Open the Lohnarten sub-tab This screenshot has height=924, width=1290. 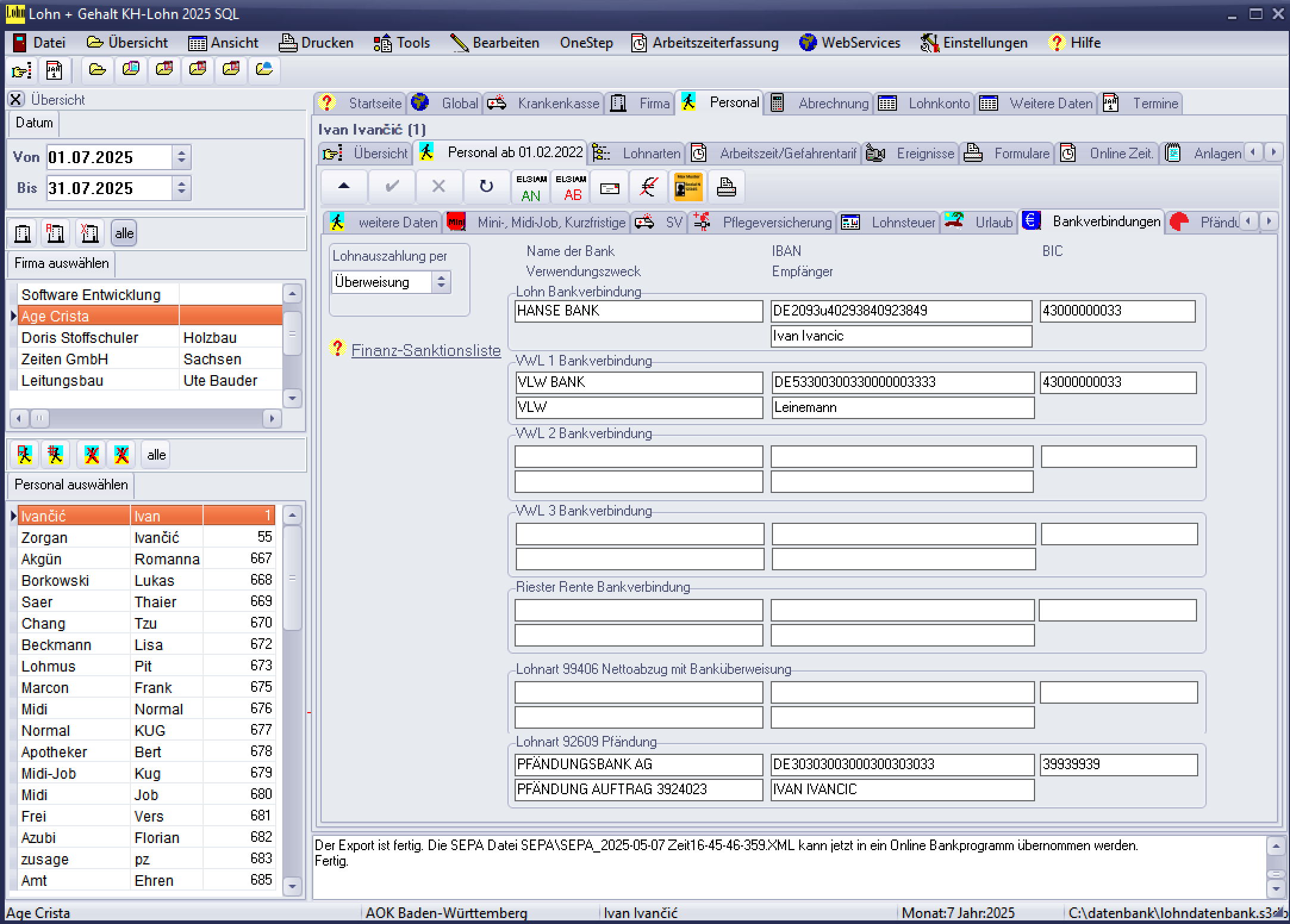pos(637,153)
